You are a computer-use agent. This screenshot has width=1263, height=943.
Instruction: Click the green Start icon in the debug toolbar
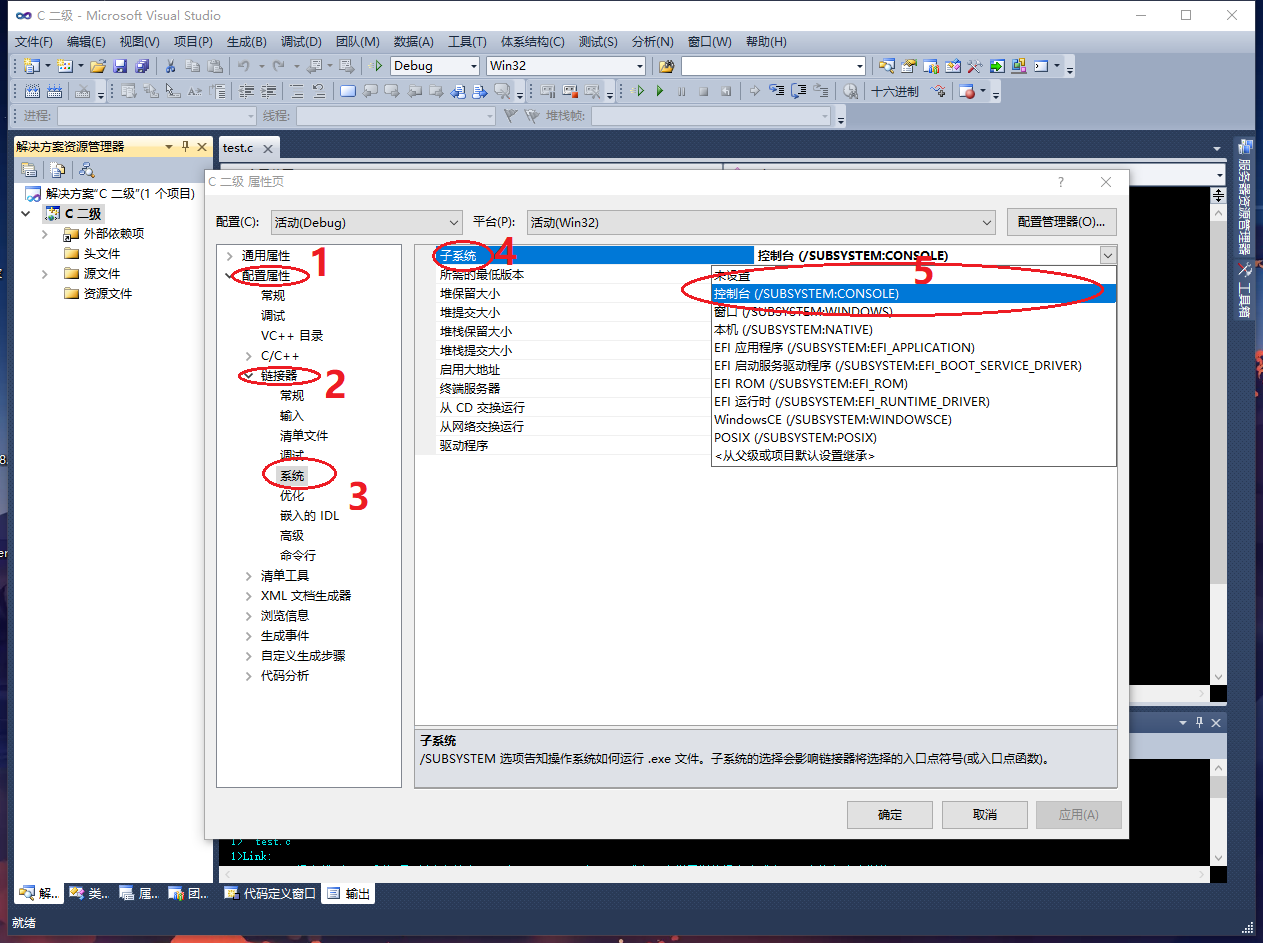[x=660, y=91]
